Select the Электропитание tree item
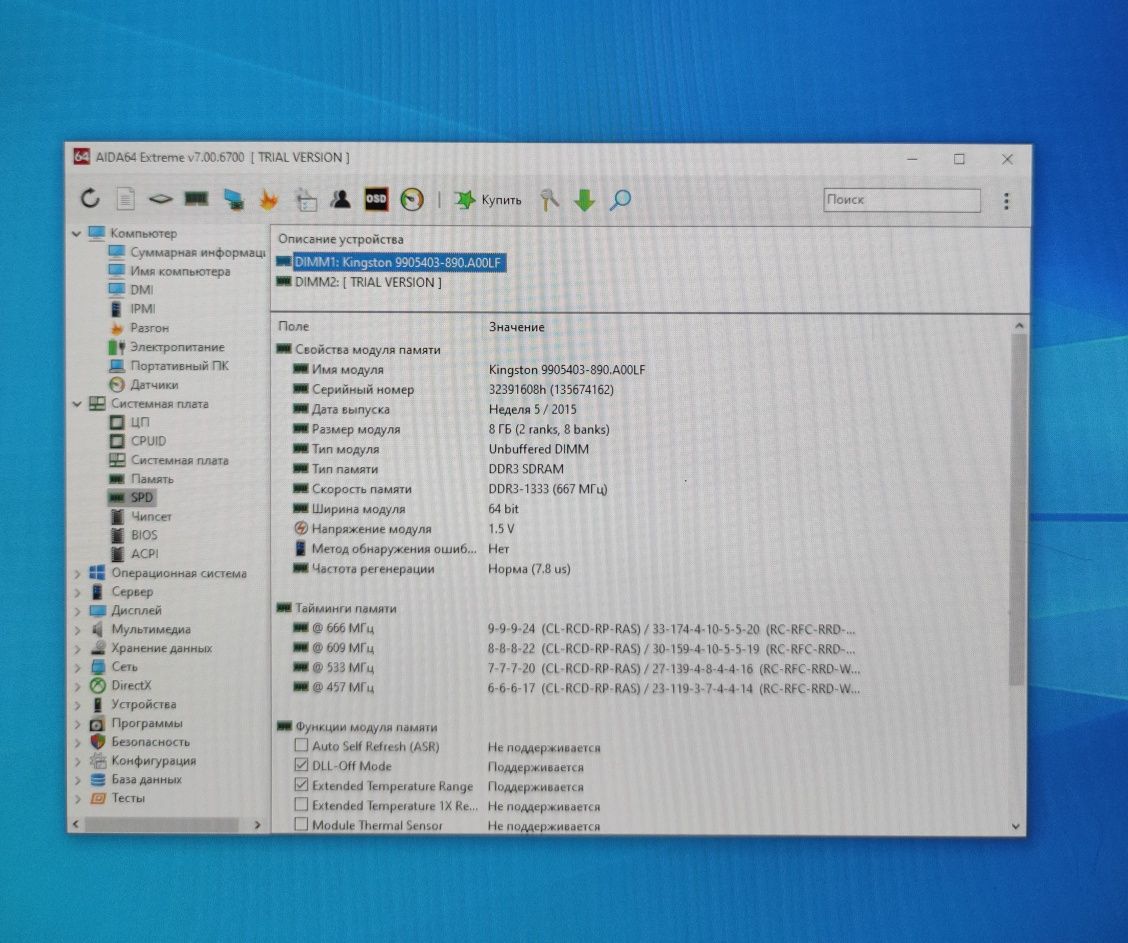This screenshot has height=943, width=1128. point(166,347)
